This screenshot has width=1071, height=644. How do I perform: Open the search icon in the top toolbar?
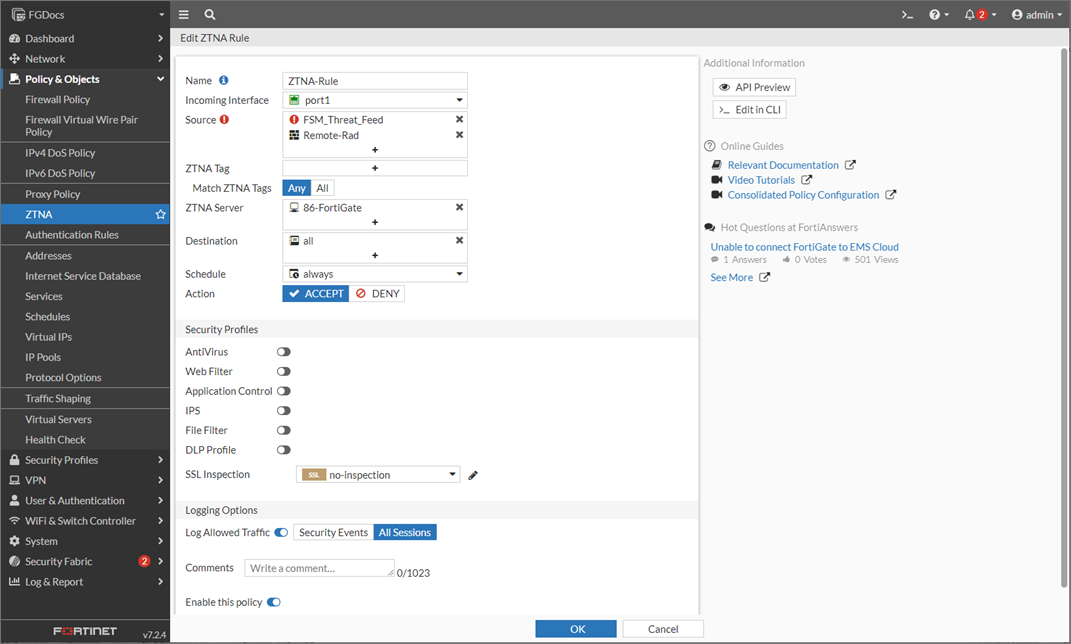tap(209, 14)
